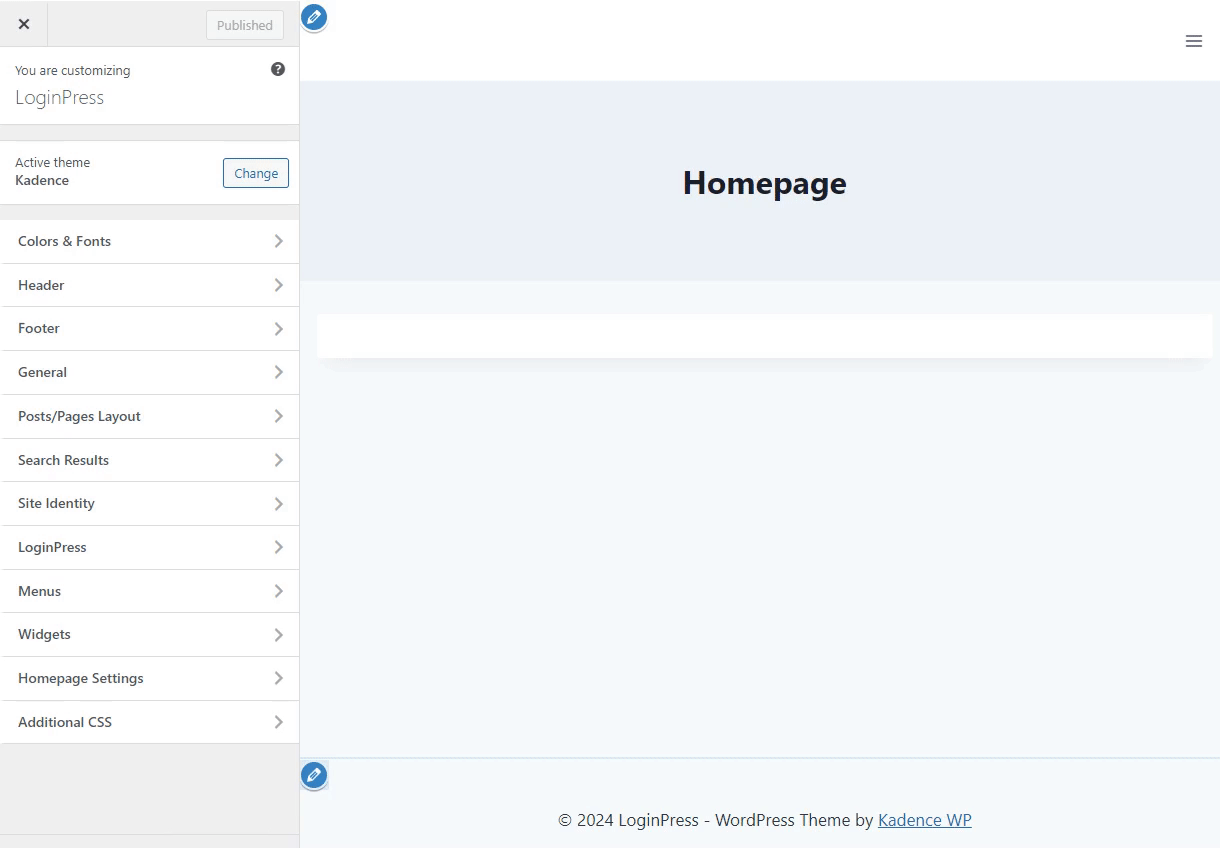Close the Customizer with the X icon
1220x848 pixels.
24,24
